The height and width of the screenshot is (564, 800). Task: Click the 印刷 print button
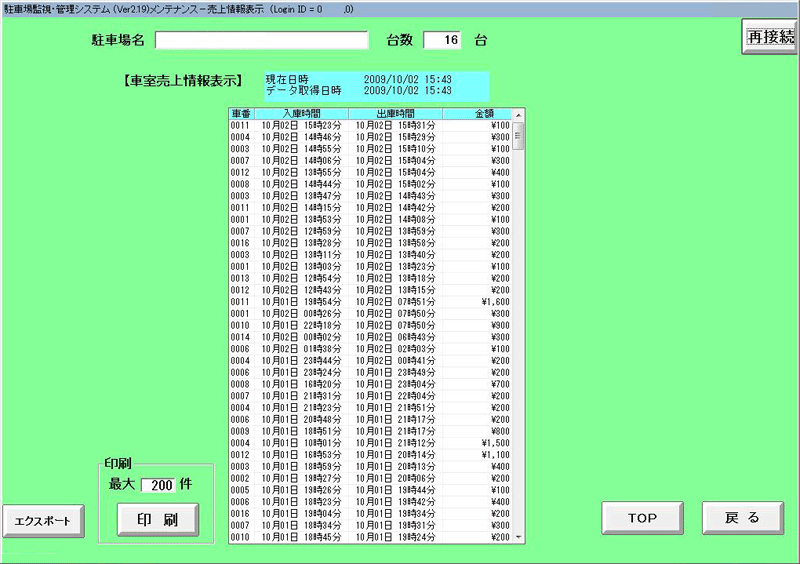pyautogui.click(x=158, y=520)
